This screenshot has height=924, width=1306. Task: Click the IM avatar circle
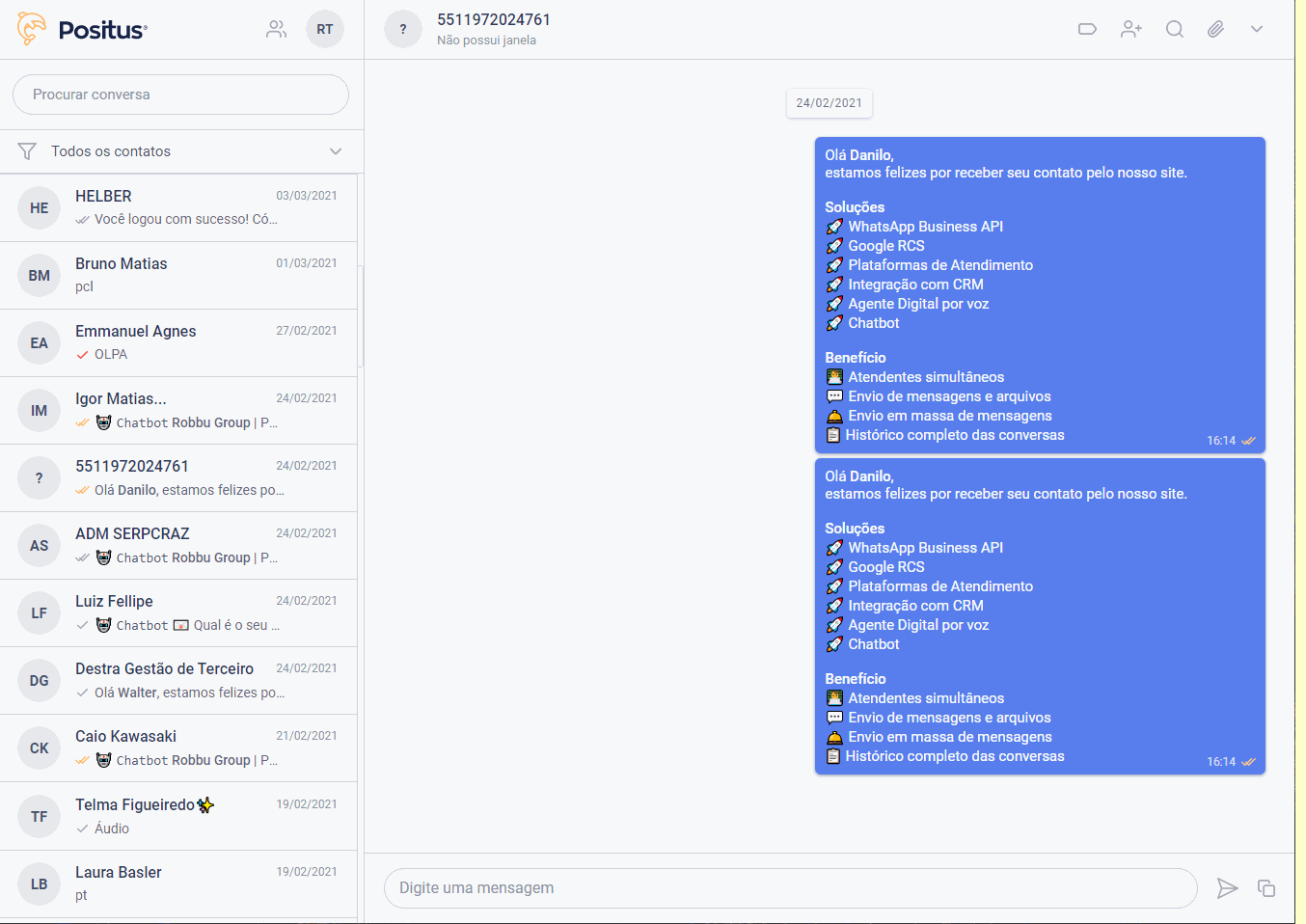coord(39,411)
